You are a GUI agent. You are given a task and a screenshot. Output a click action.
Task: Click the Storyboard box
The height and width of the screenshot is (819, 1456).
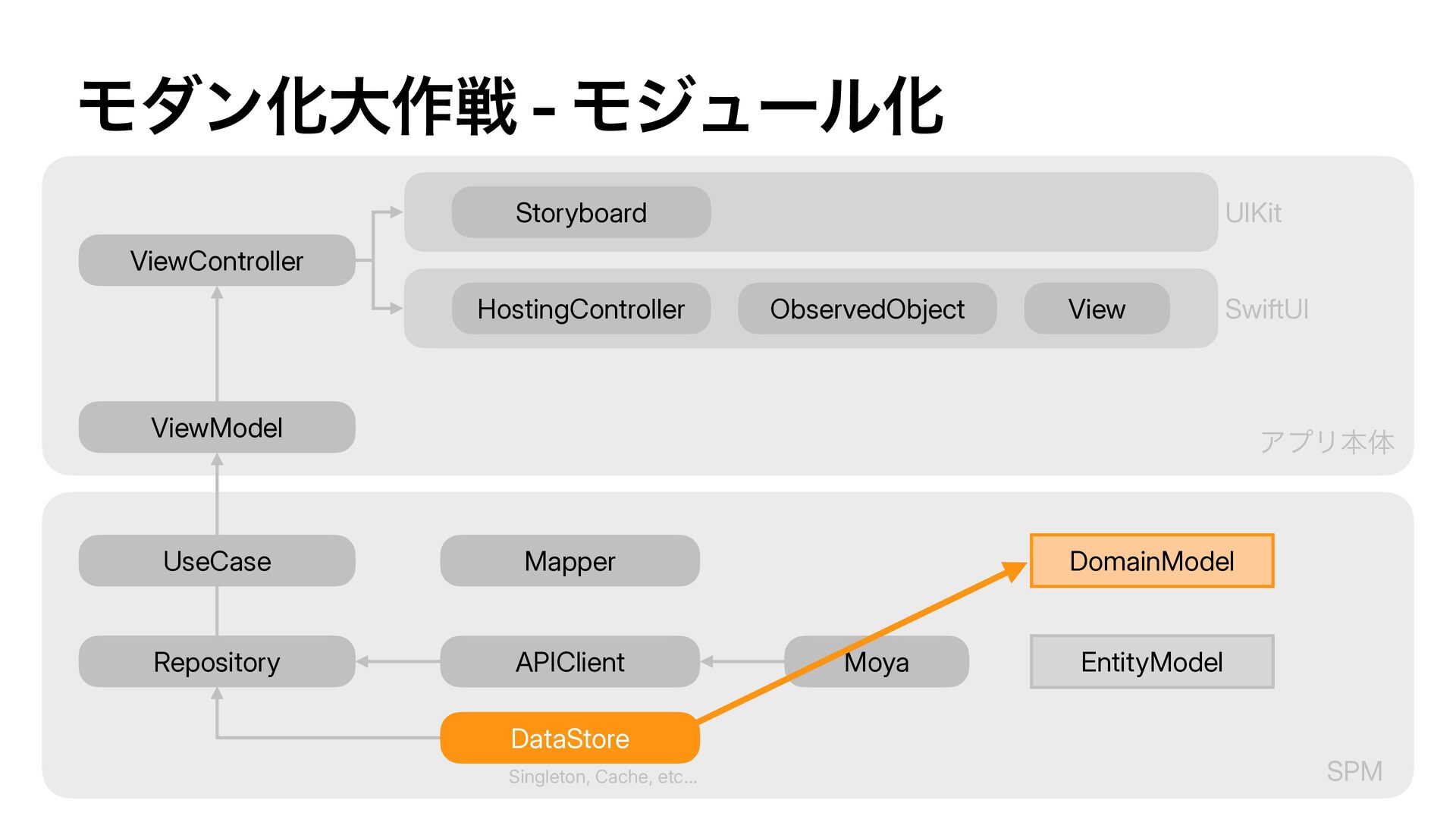(581, 212)
